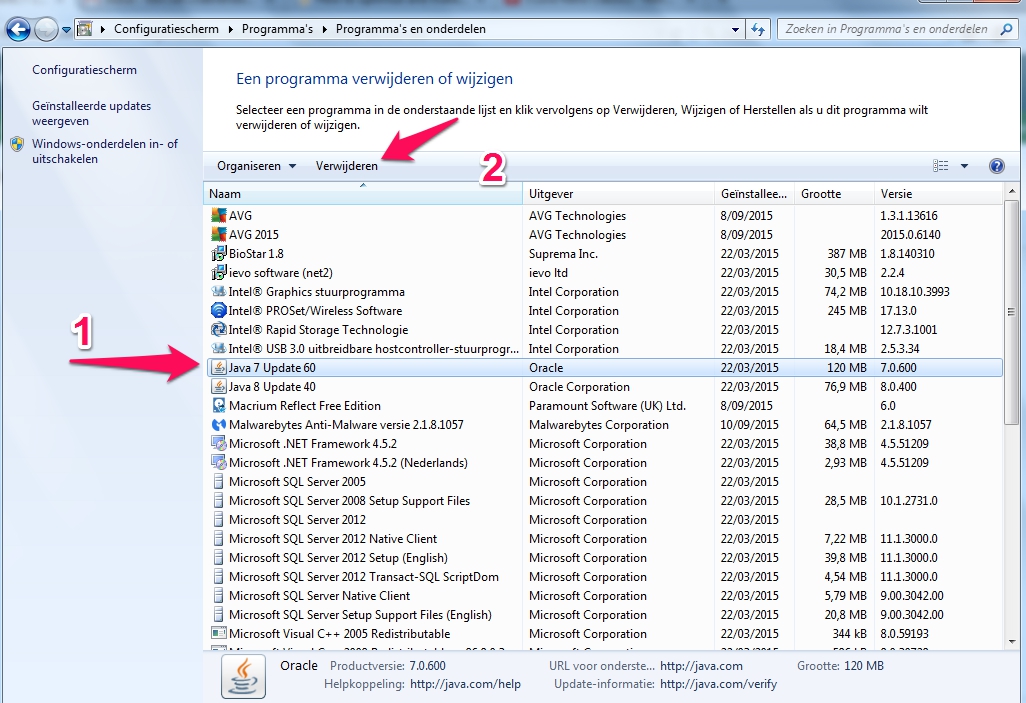Select the BioStar 1.8 icon

click(x=219, y=253)
